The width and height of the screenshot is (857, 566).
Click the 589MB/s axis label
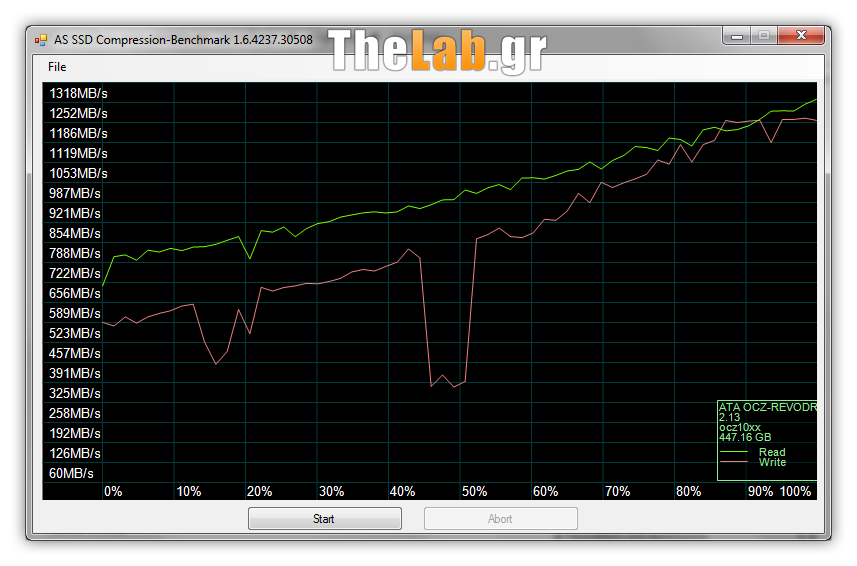click(75, 314)
